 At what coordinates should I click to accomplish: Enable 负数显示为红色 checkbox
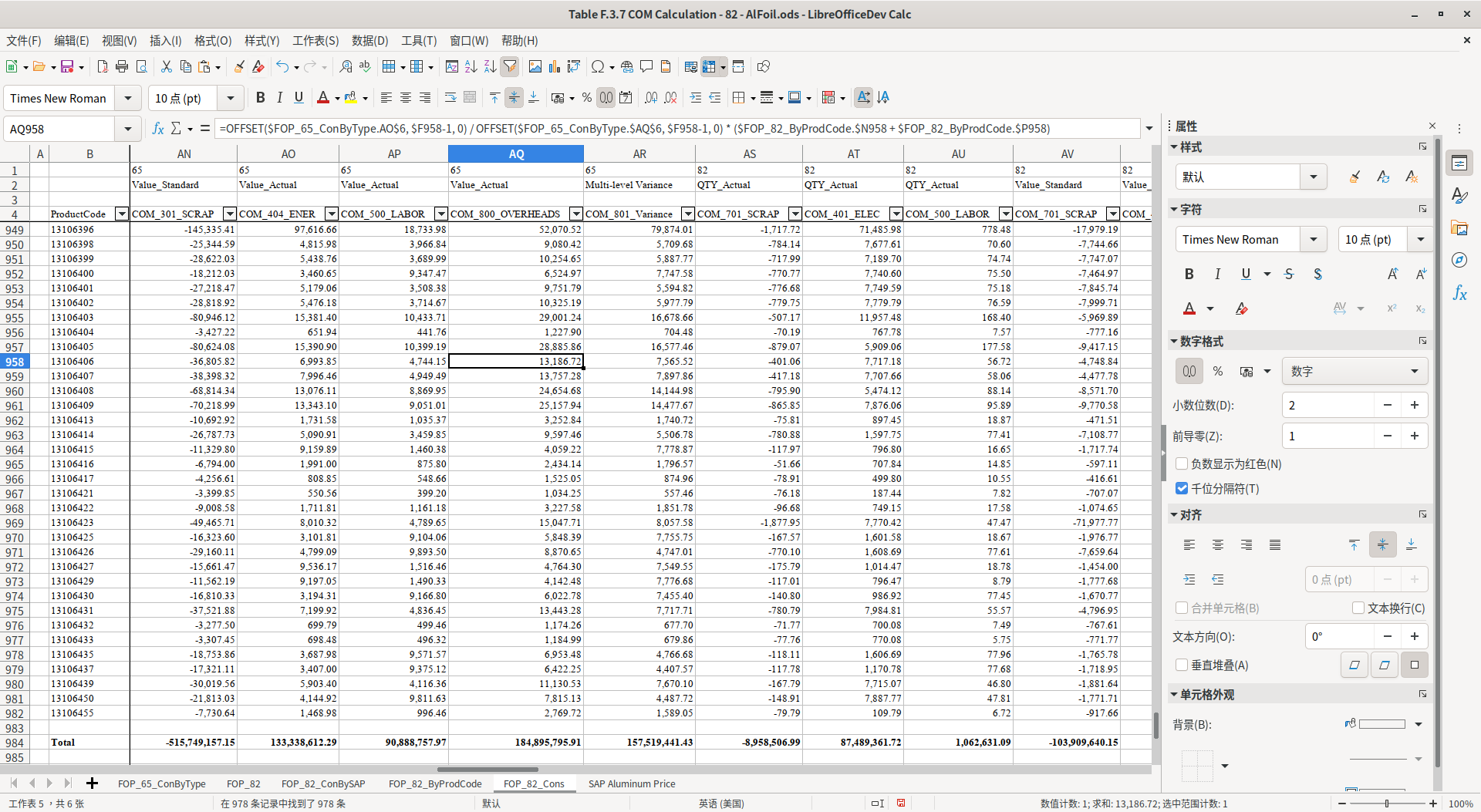1182,463
